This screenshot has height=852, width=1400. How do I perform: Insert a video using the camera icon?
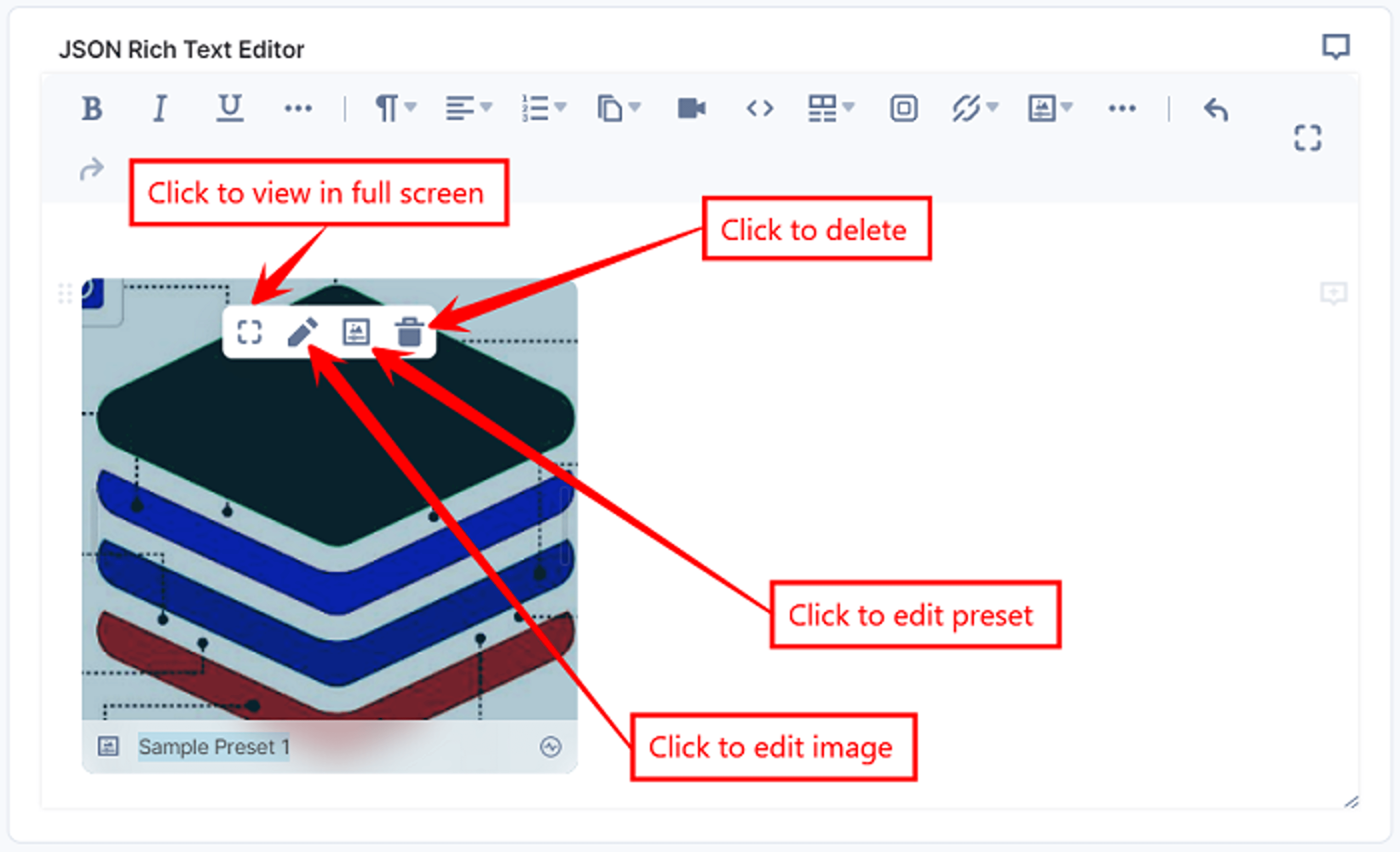pyautogui.click(x=692, y=108)
